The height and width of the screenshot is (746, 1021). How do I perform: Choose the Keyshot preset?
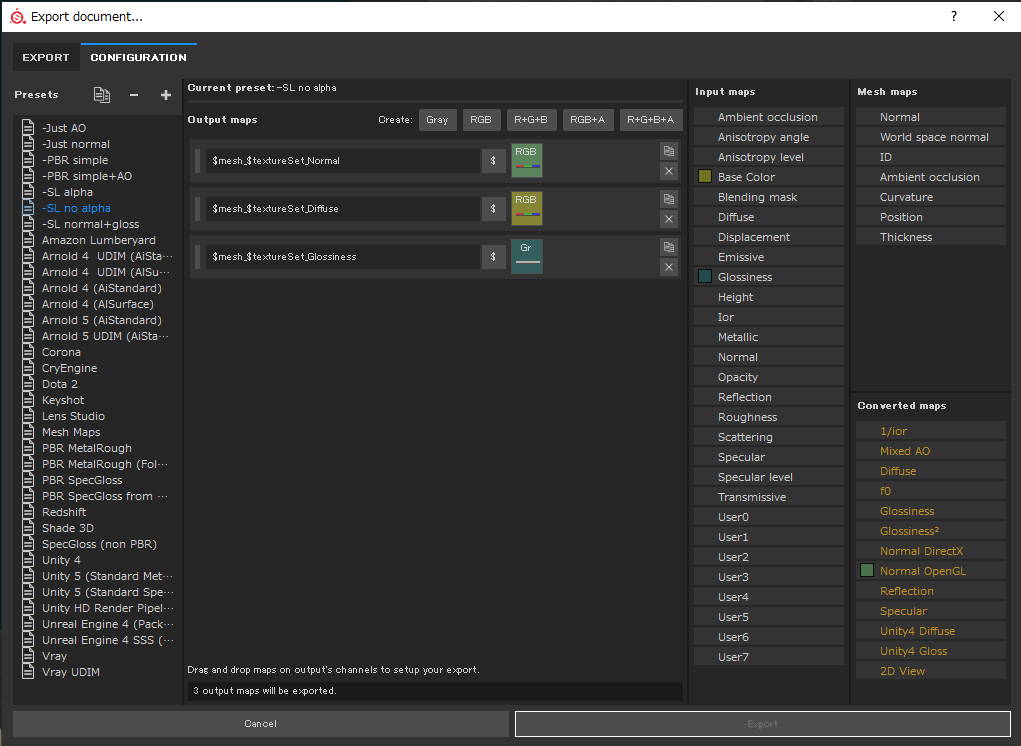coord(63,400)
